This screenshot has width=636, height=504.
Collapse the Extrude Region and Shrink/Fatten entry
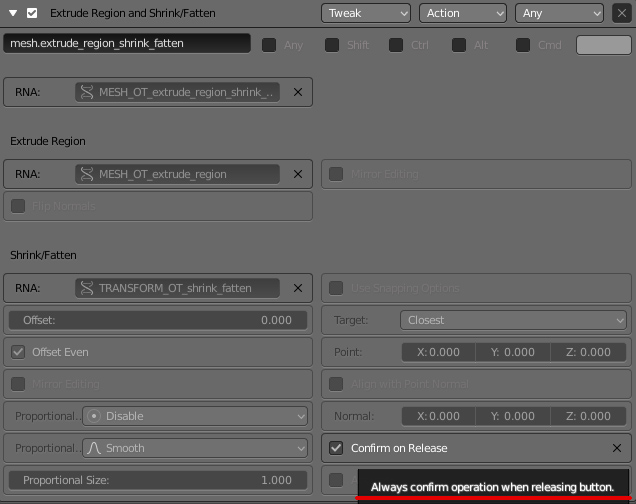click(x=13, y=13)
